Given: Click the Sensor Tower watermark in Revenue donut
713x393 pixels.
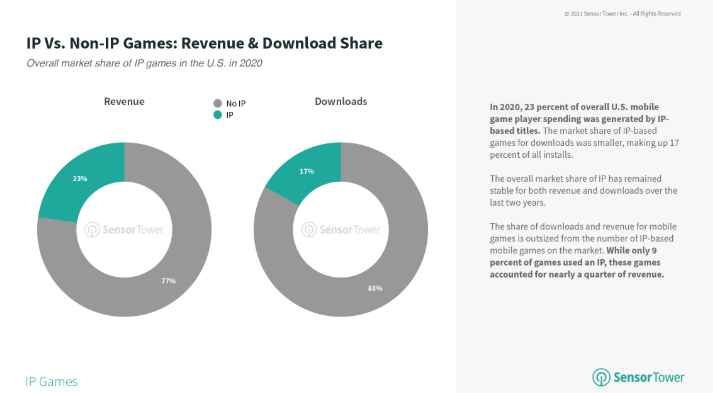Looking at the screenshot, I should (x=124, y=230).
